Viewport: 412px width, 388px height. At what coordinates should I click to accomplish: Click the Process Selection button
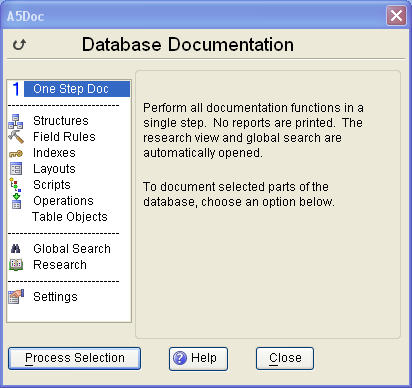click(x=74, y=358)
